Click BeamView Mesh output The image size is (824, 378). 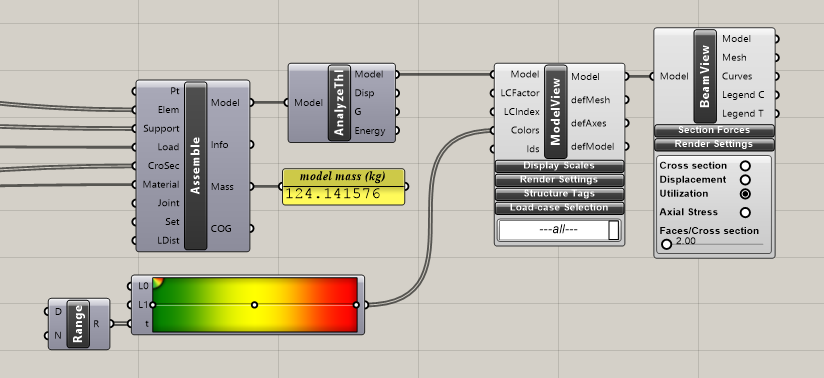tap(734, 57)
